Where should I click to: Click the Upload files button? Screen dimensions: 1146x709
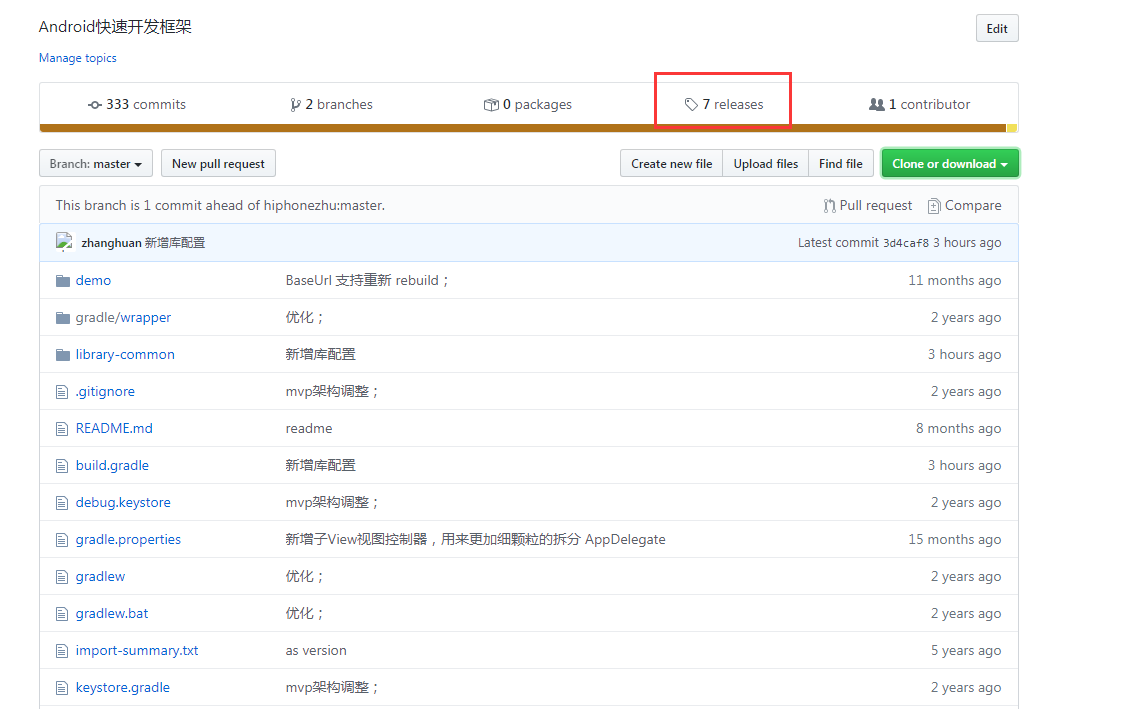(x=766, y=164)
